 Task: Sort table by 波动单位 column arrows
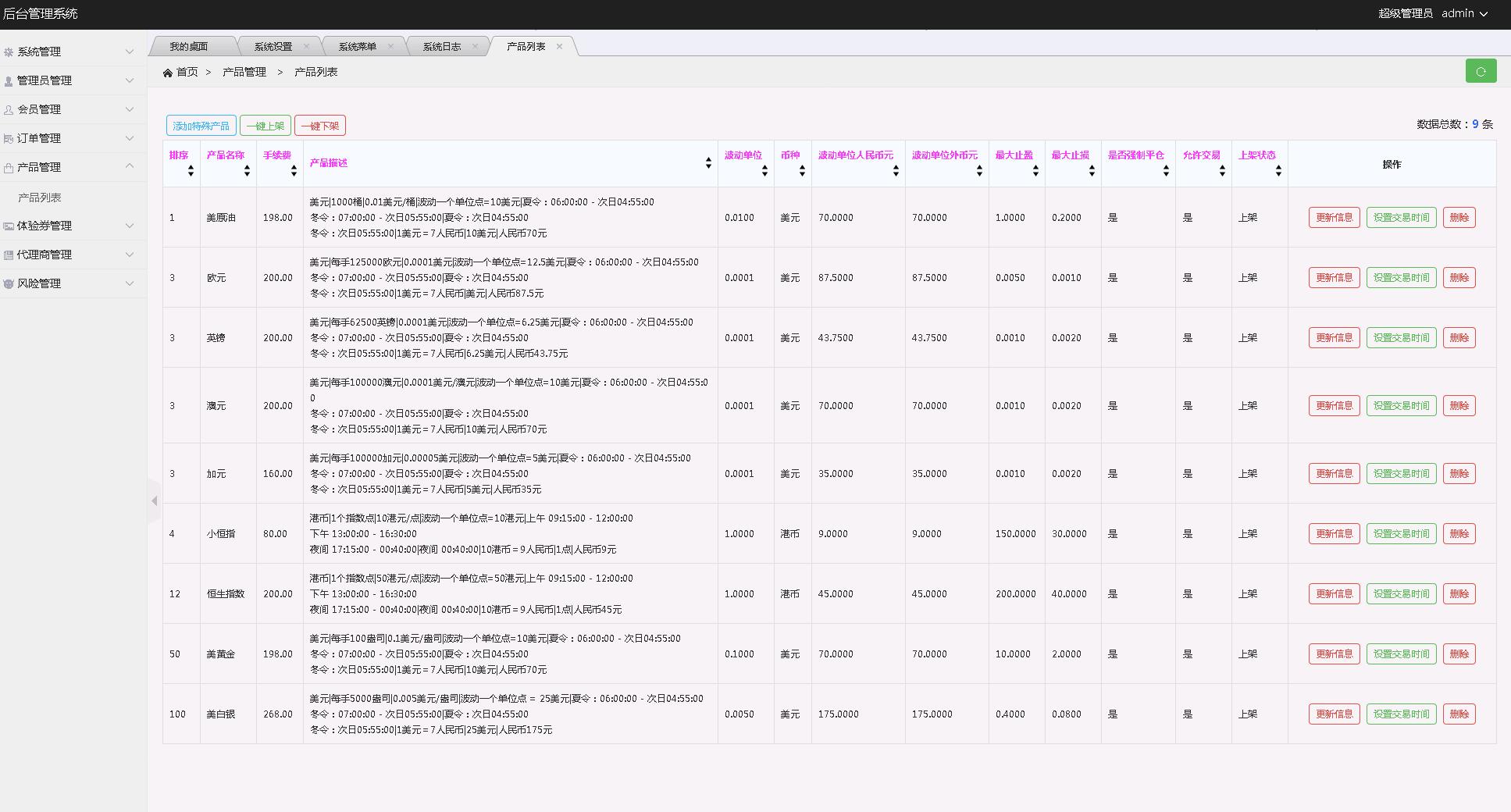[764, 171]
